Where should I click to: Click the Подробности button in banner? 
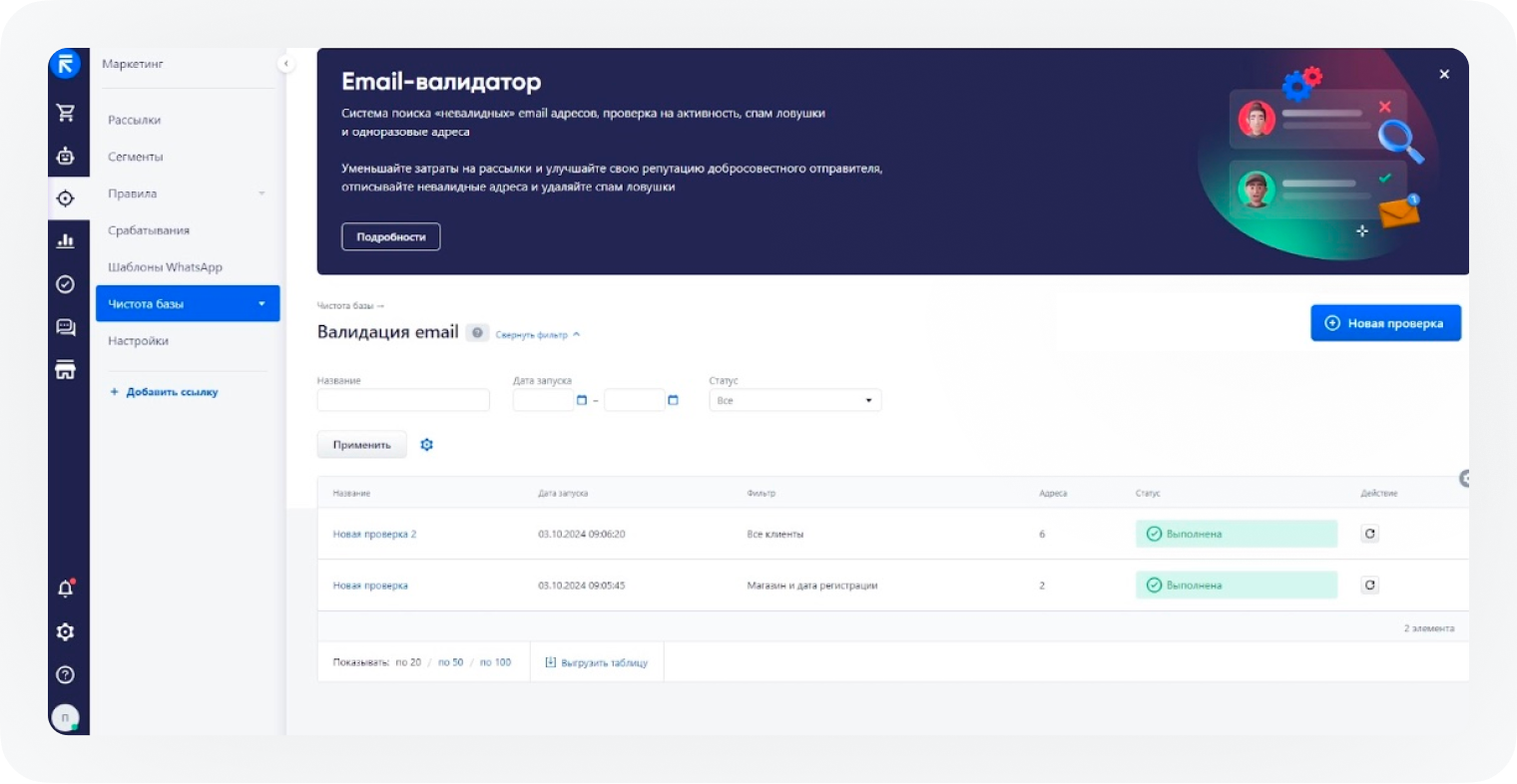tap(391, 237)
